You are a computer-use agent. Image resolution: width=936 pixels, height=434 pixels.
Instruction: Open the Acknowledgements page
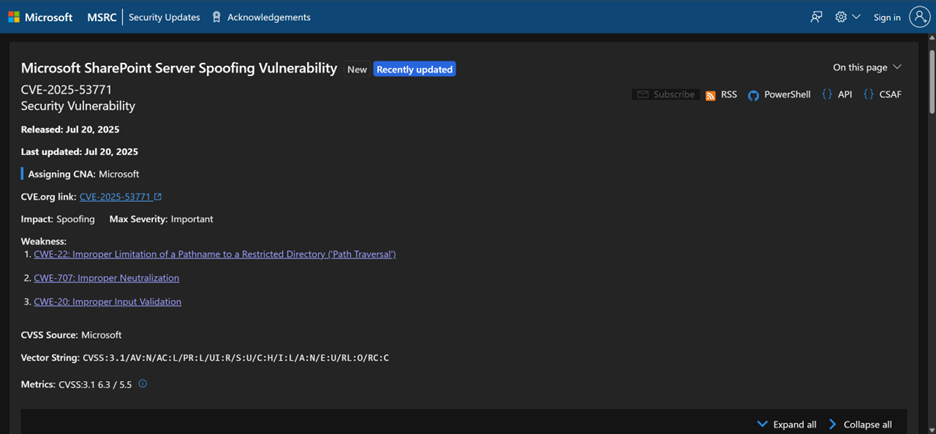(x=269, y=17)
